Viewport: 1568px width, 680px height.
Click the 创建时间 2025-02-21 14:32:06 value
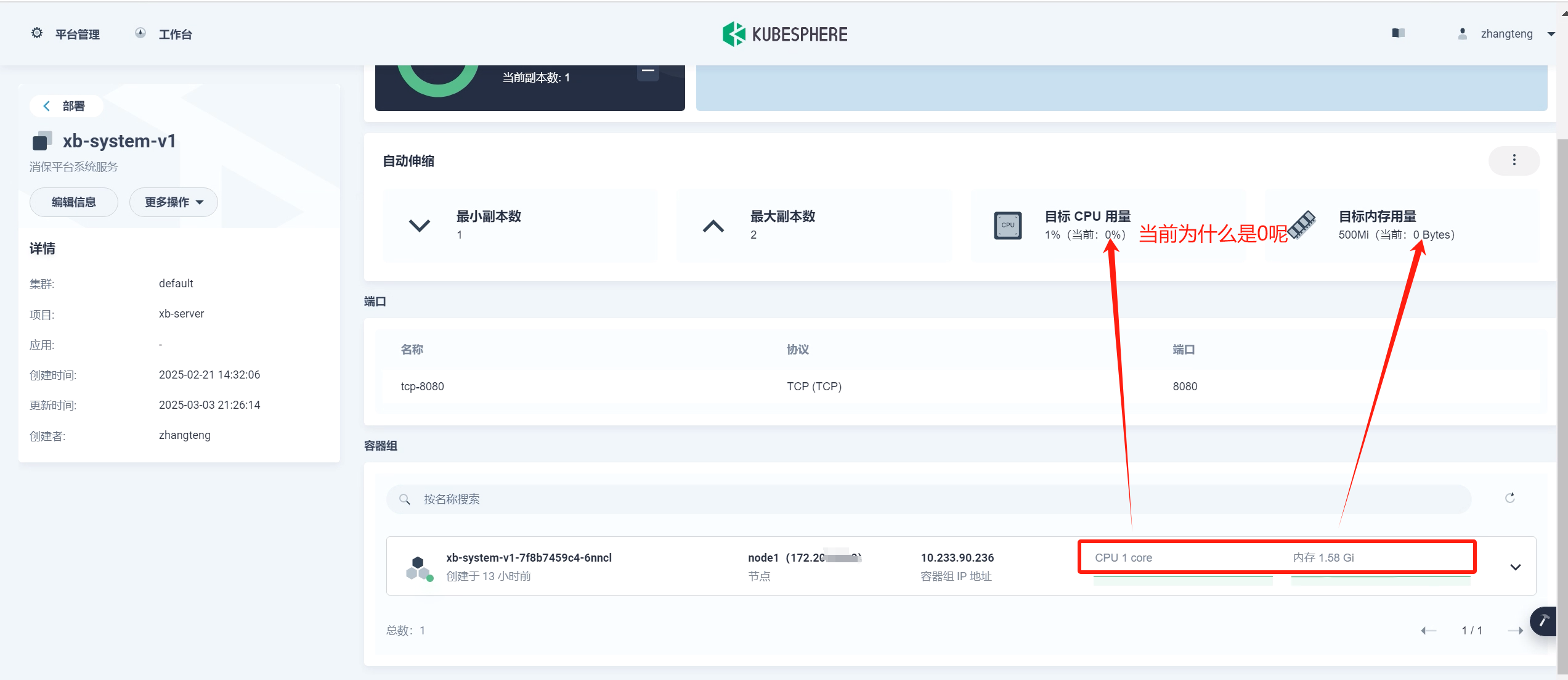click(x=209, y=375)
